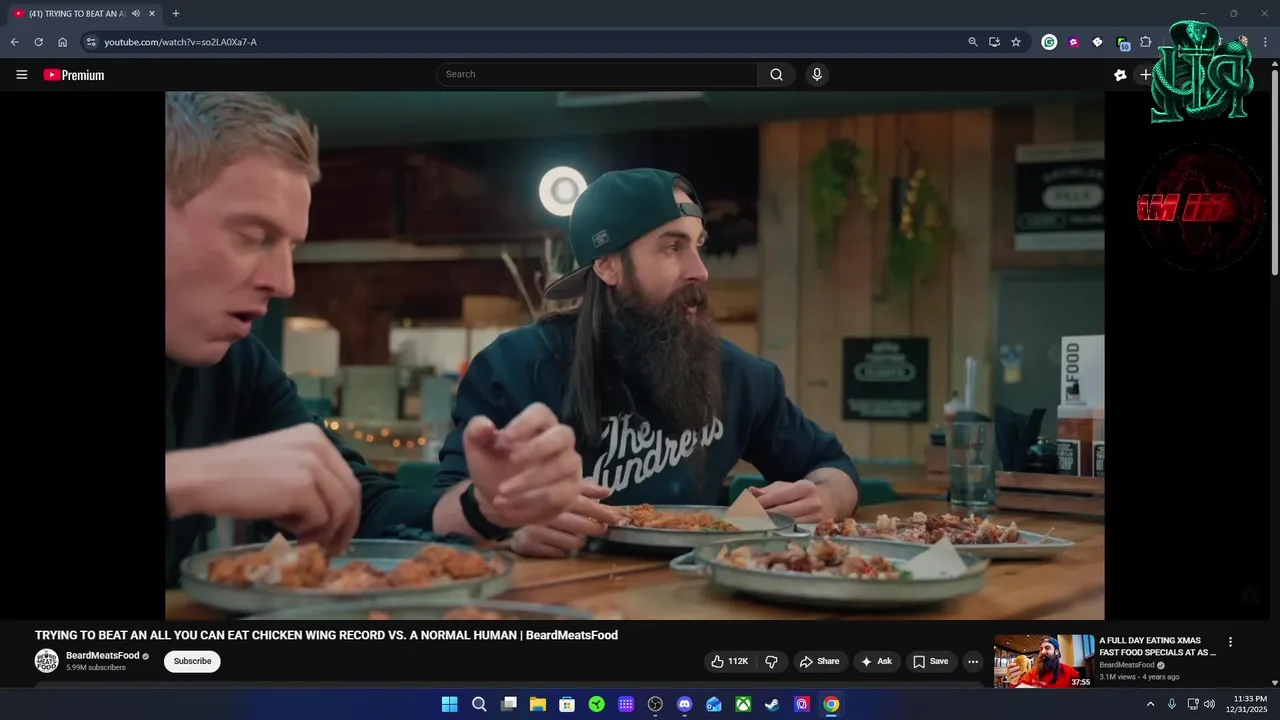Subscribe to BeardMeatsFood

[192, 661]
